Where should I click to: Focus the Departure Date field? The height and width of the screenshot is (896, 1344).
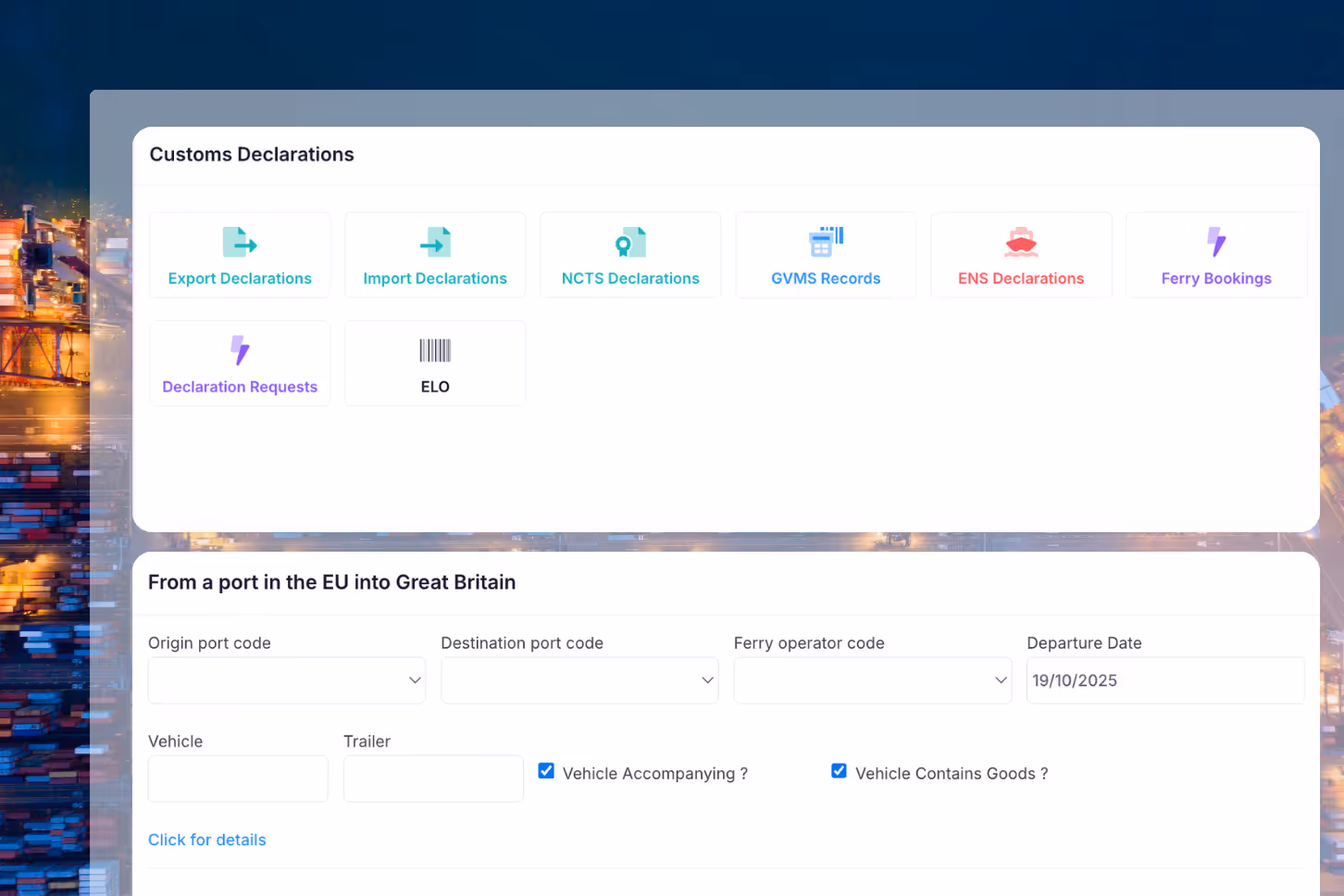pyautogui.click(x=1165, y=680)
